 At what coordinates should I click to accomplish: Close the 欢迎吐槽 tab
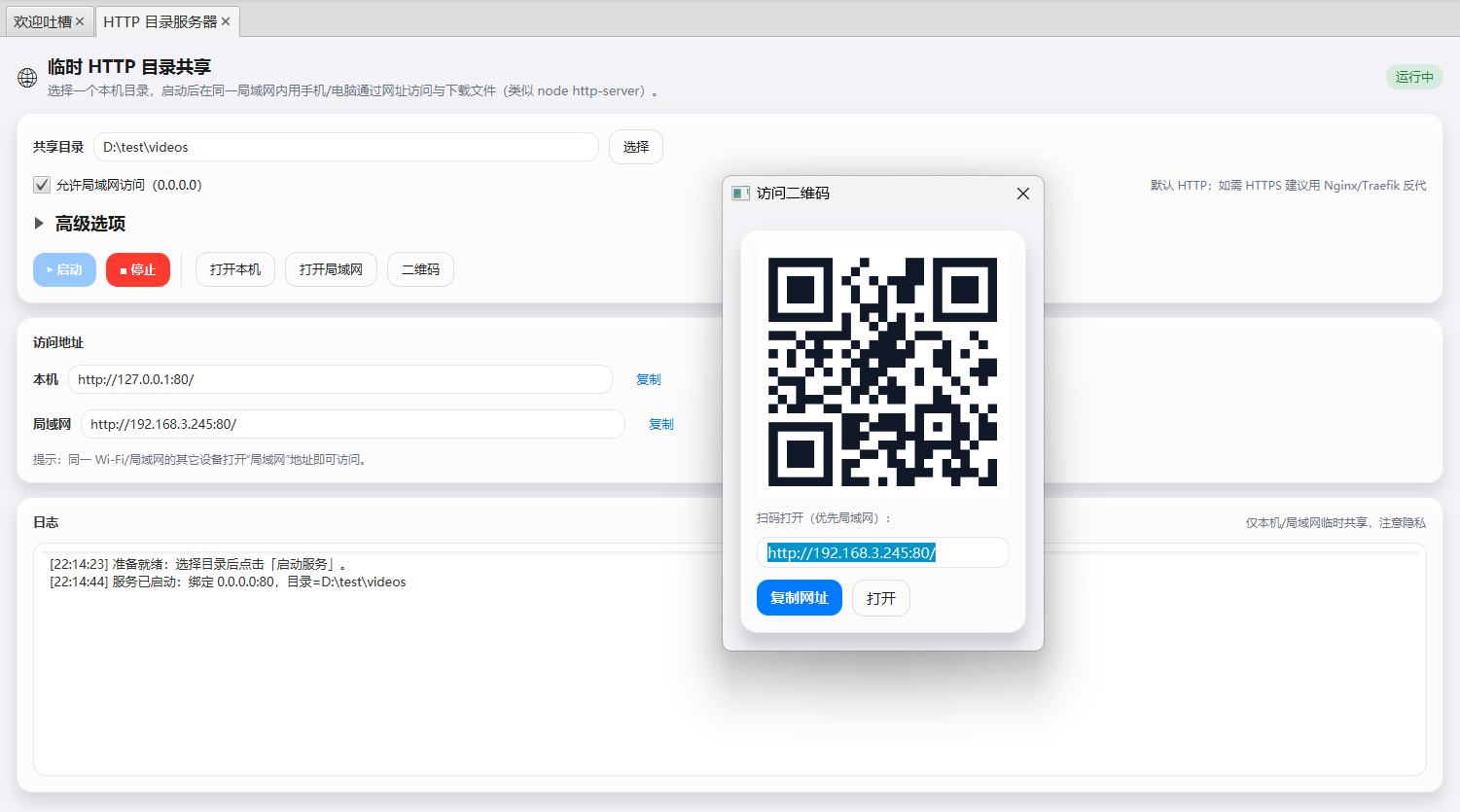point(80,21)
